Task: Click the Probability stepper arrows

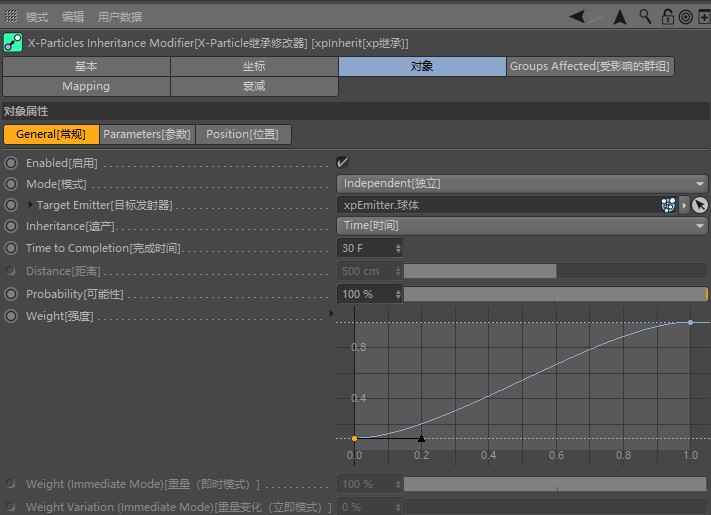Action: 398,294
